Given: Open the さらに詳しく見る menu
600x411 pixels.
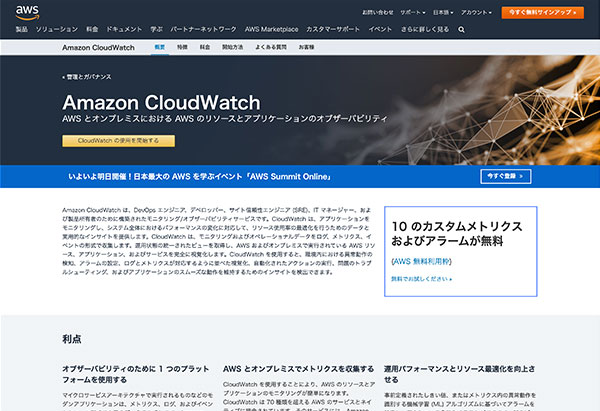Looking at the screenshot, I should click(x=425, y=29).
